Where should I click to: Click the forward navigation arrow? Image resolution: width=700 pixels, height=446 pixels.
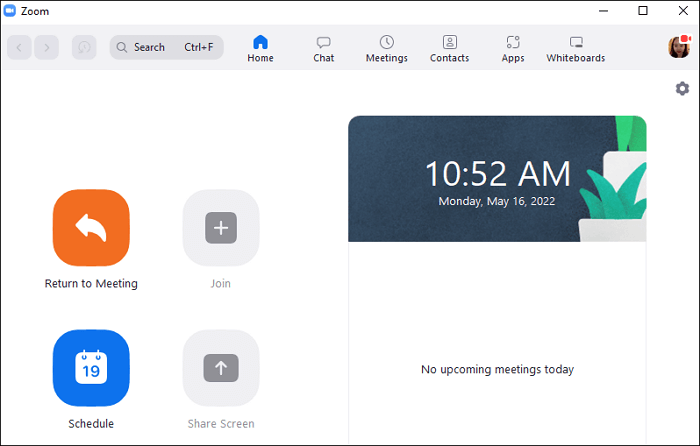coord(47,47)
